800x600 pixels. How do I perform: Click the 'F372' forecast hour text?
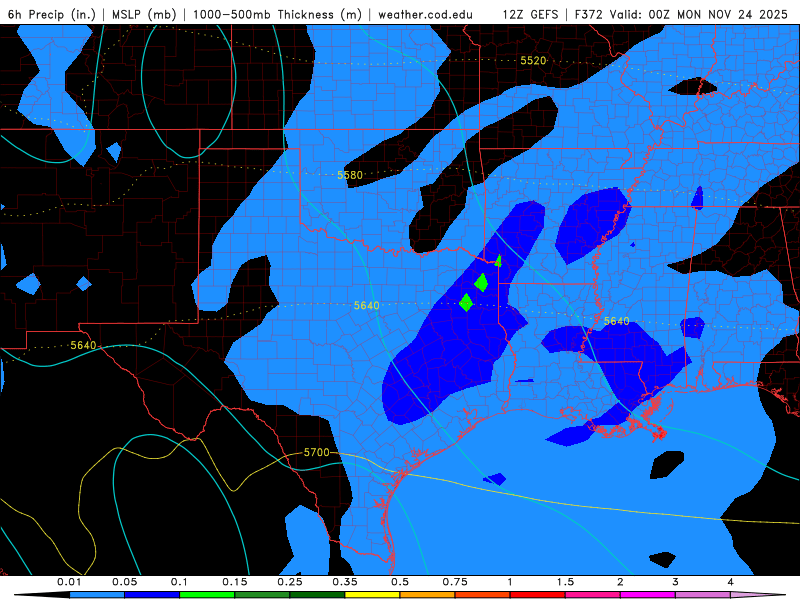[x=588, y=14]
